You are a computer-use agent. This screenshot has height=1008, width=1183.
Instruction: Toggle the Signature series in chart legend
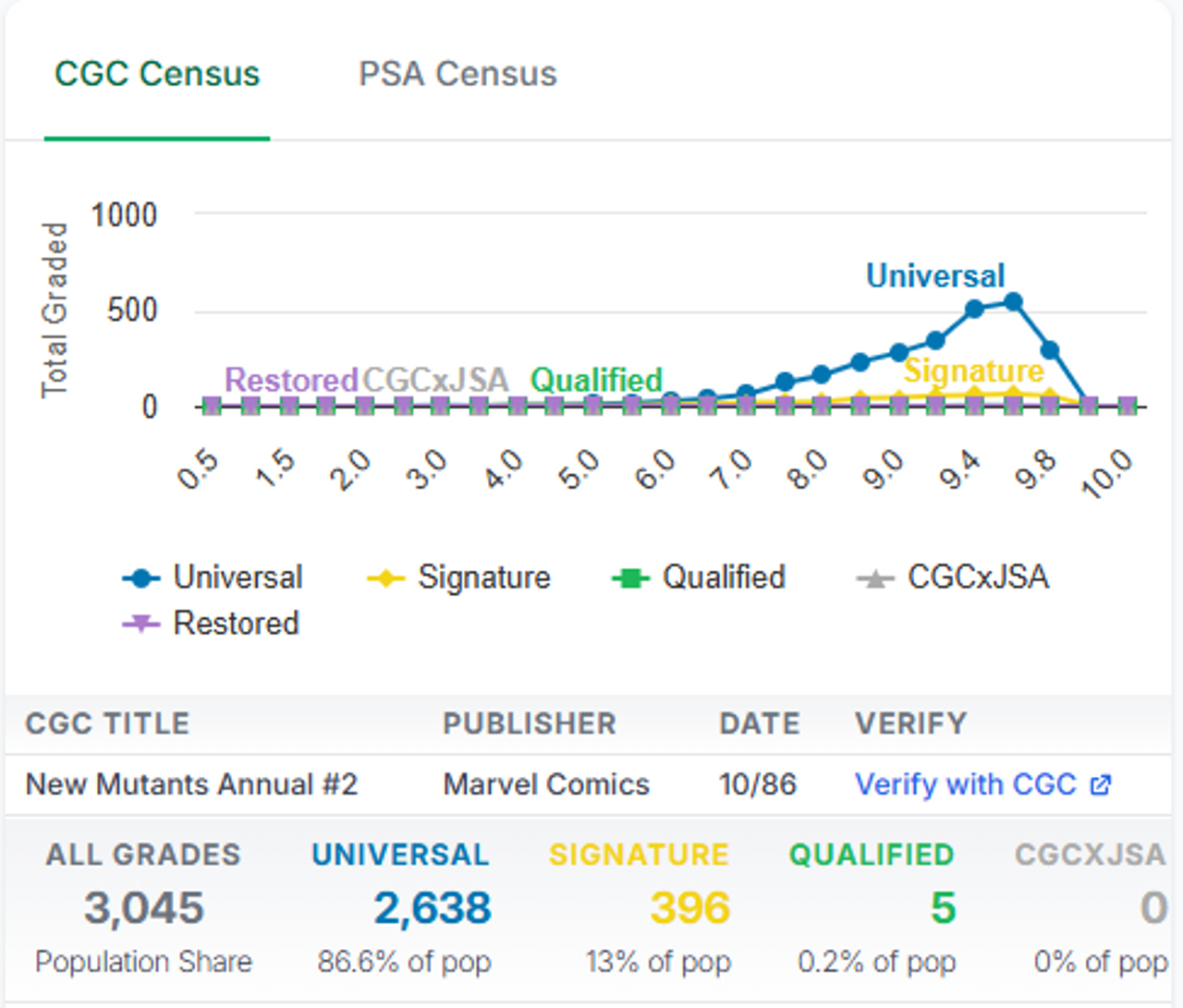(x=458, y=577)
